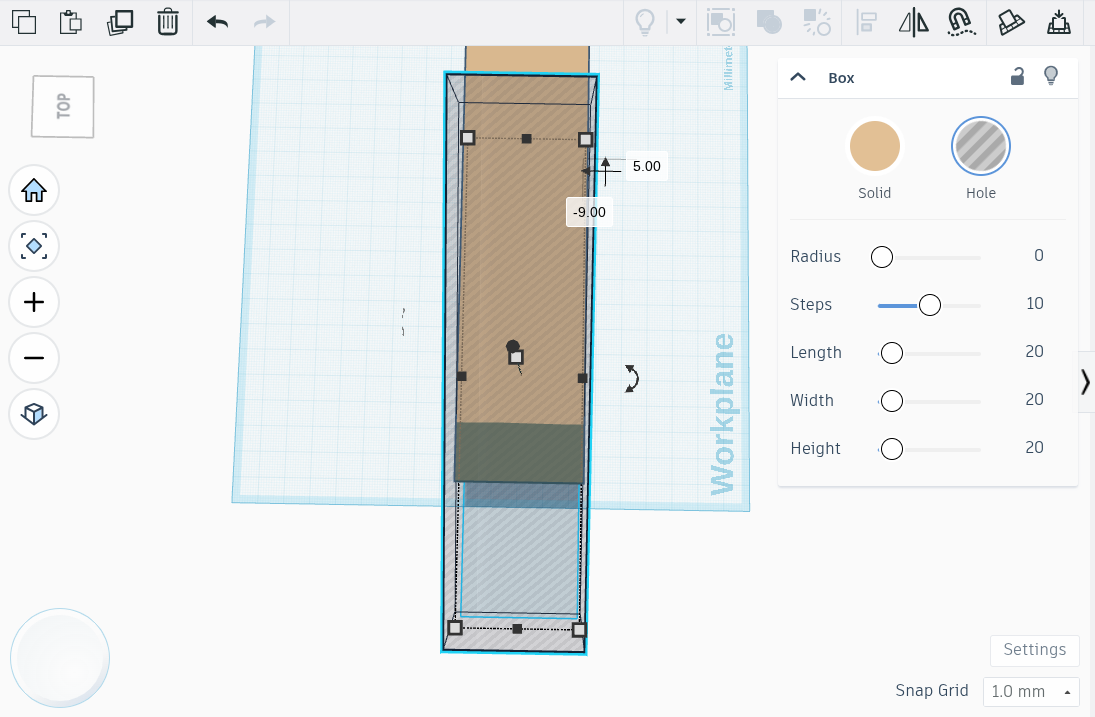The height and width of the screenshot is (717, 1095).
Task: Click the Drop to workplane icon
Action: pos(1059,22)
